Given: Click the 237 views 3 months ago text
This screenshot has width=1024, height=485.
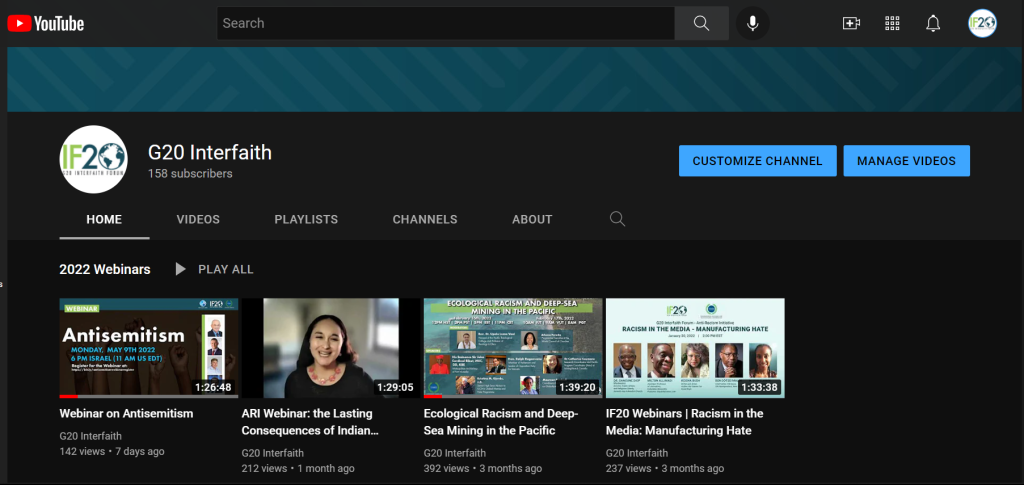Looking at the screenshot, I should point(665,468).
